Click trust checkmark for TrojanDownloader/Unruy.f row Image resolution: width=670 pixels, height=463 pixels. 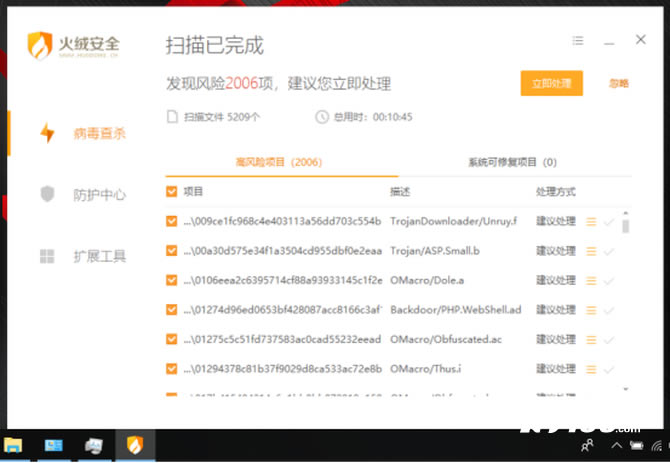[609, 222]
